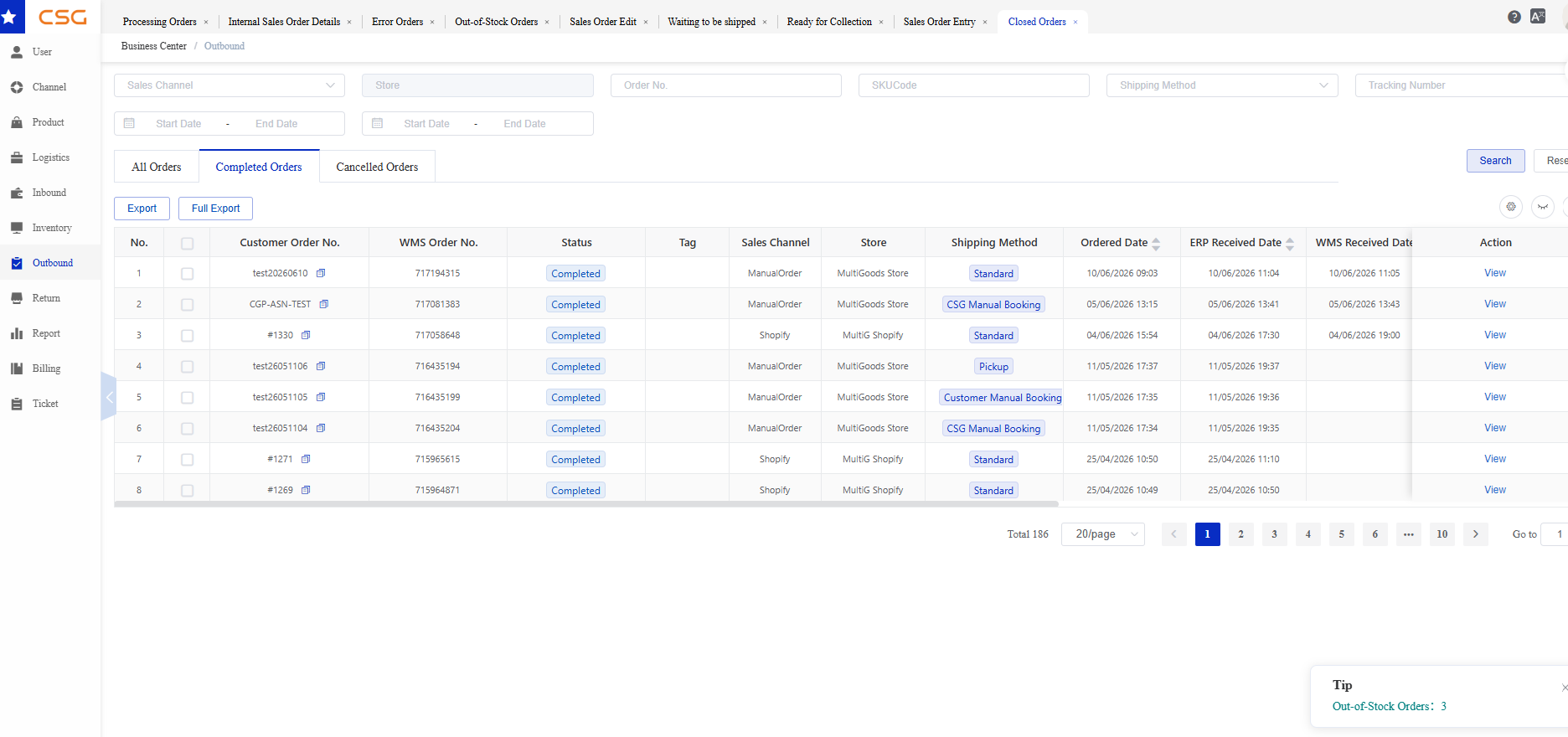The image size is (1568, 737).
Task: Toggle the collapse filters chevron button
Action: click(x=1543, y=207)
